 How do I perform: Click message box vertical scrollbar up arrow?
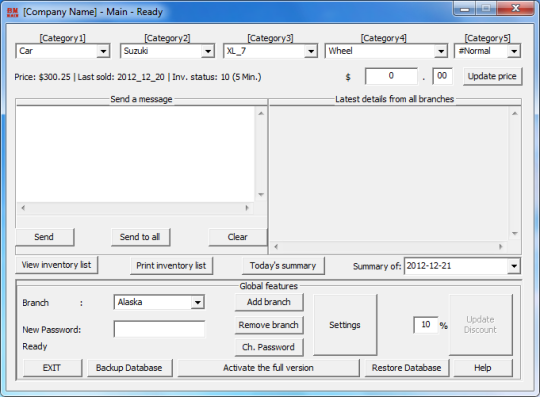click(261, 113)
